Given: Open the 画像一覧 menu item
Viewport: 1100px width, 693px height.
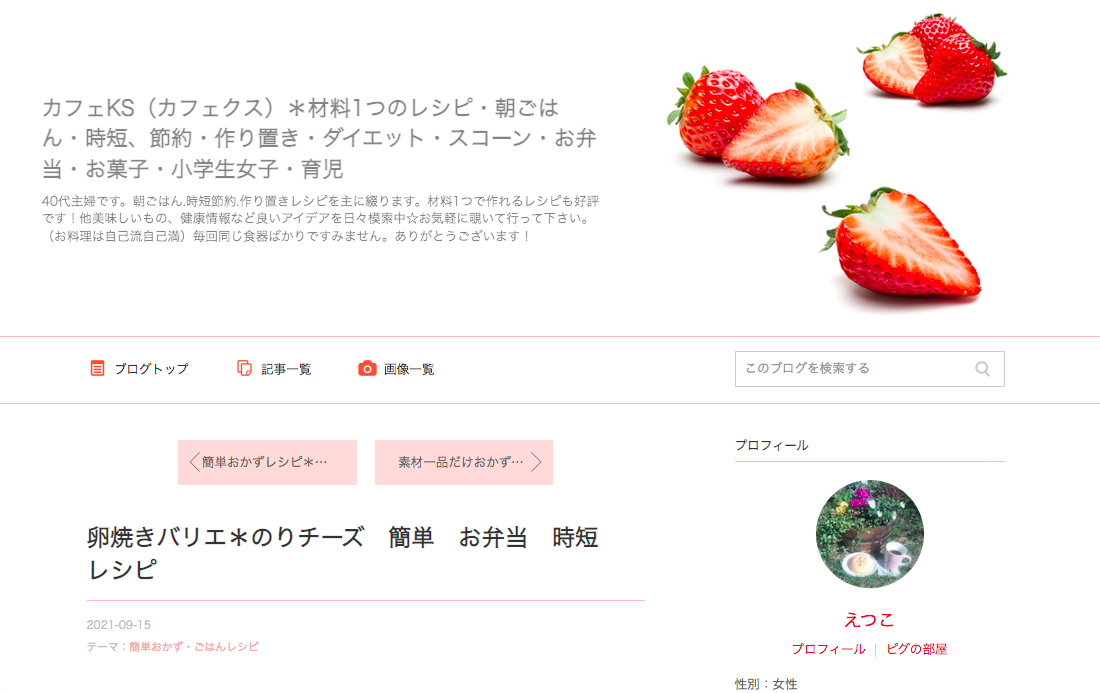Looking at the screenshot, I should 396,368.
